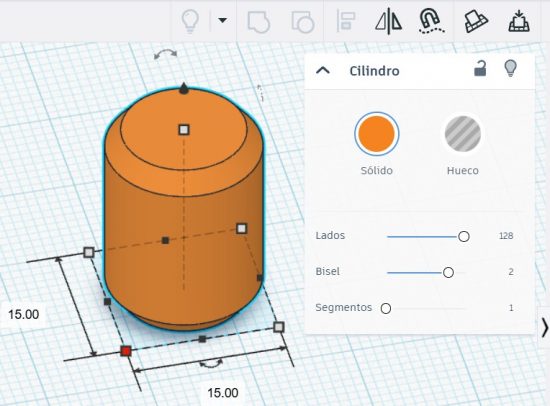Click the curved rotation arrow above the cylinder

[166, 54]
